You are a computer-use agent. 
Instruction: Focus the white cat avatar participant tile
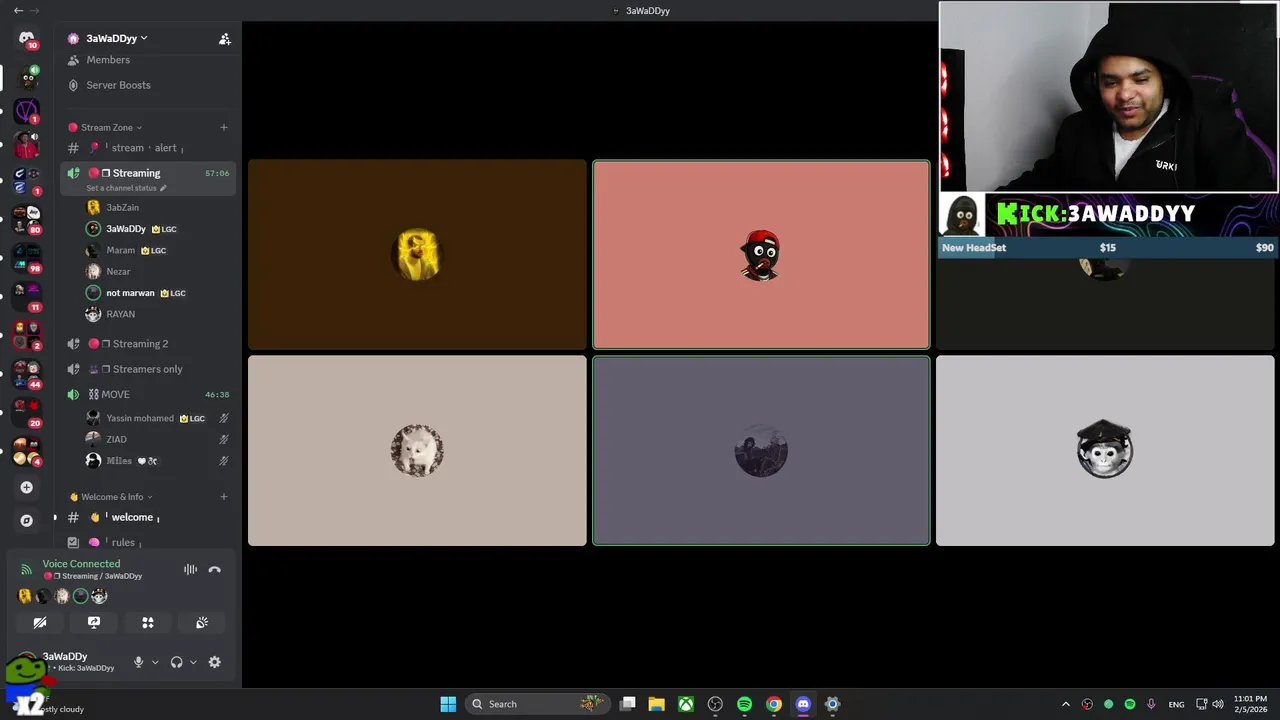tap(417, 451)
